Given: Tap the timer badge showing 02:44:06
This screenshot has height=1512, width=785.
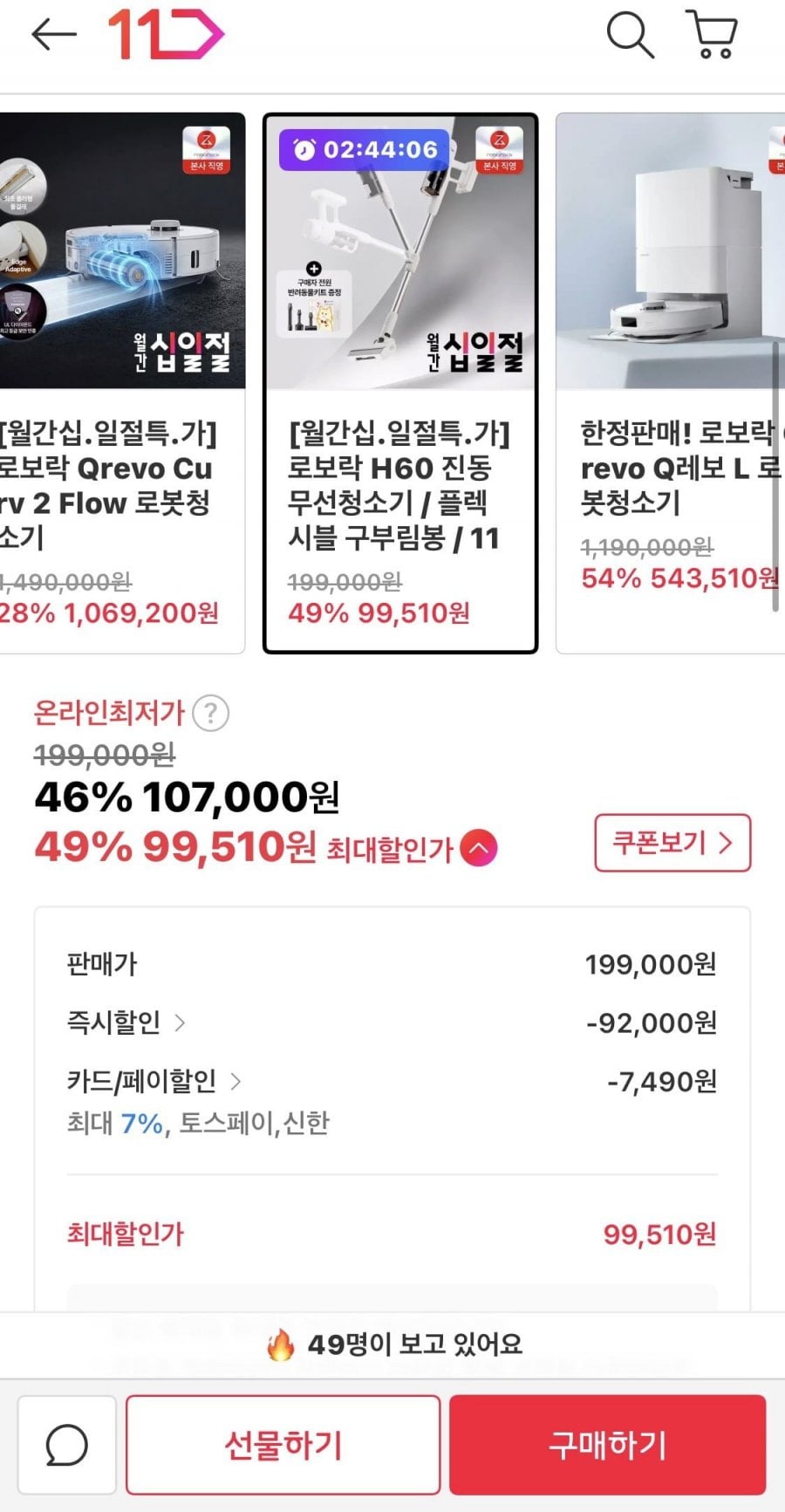Looking at the screenshot, I should [365, 150].
